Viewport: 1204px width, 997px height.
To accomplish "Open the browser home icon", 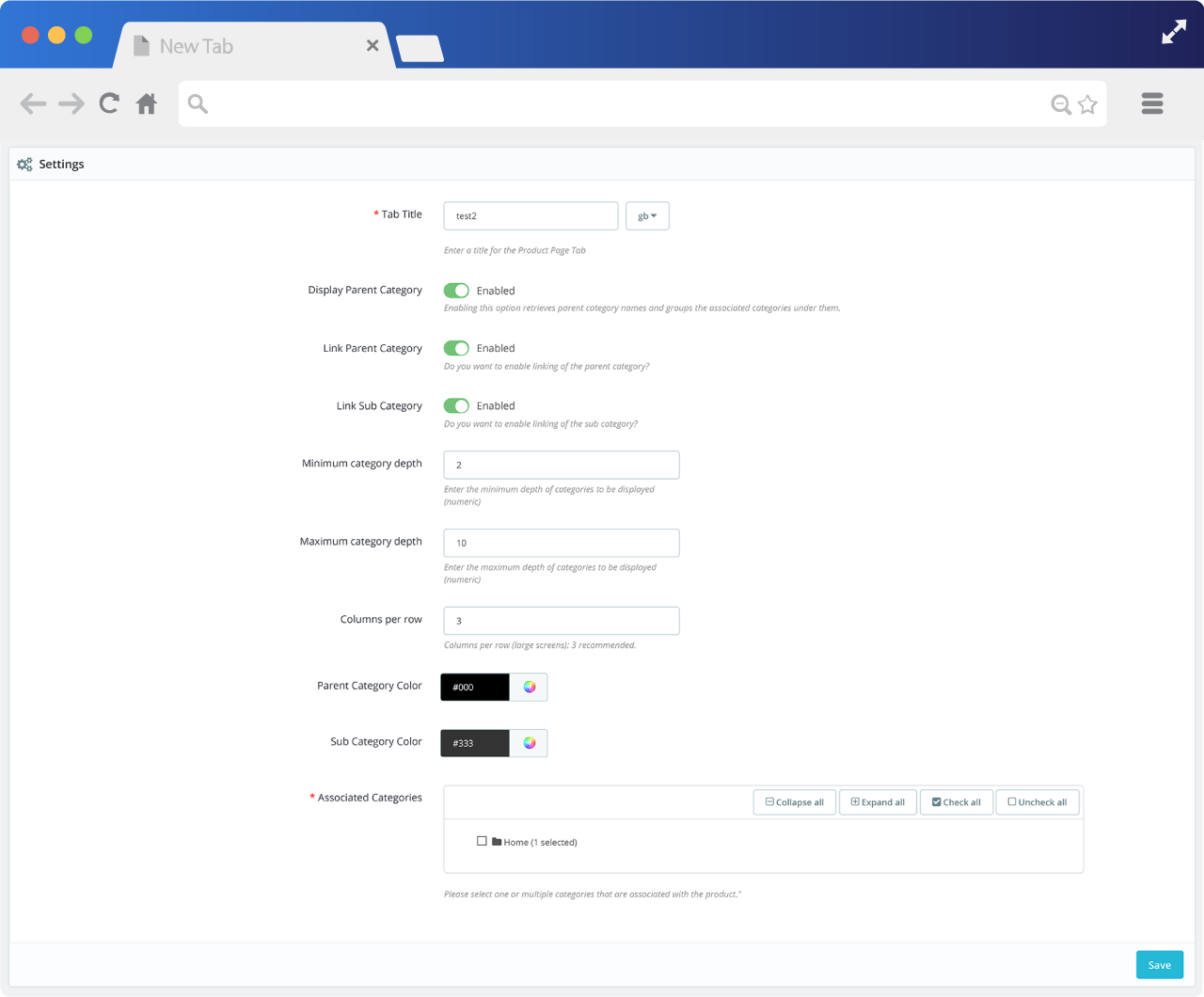I will pyautogui.click(x=146, y=103).
